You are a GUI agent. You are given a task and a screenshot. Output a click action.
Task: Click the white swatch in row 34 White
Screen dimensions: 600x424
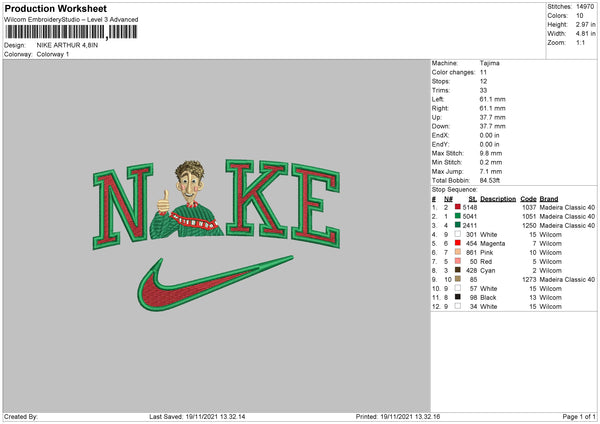(x=458, y=306)
